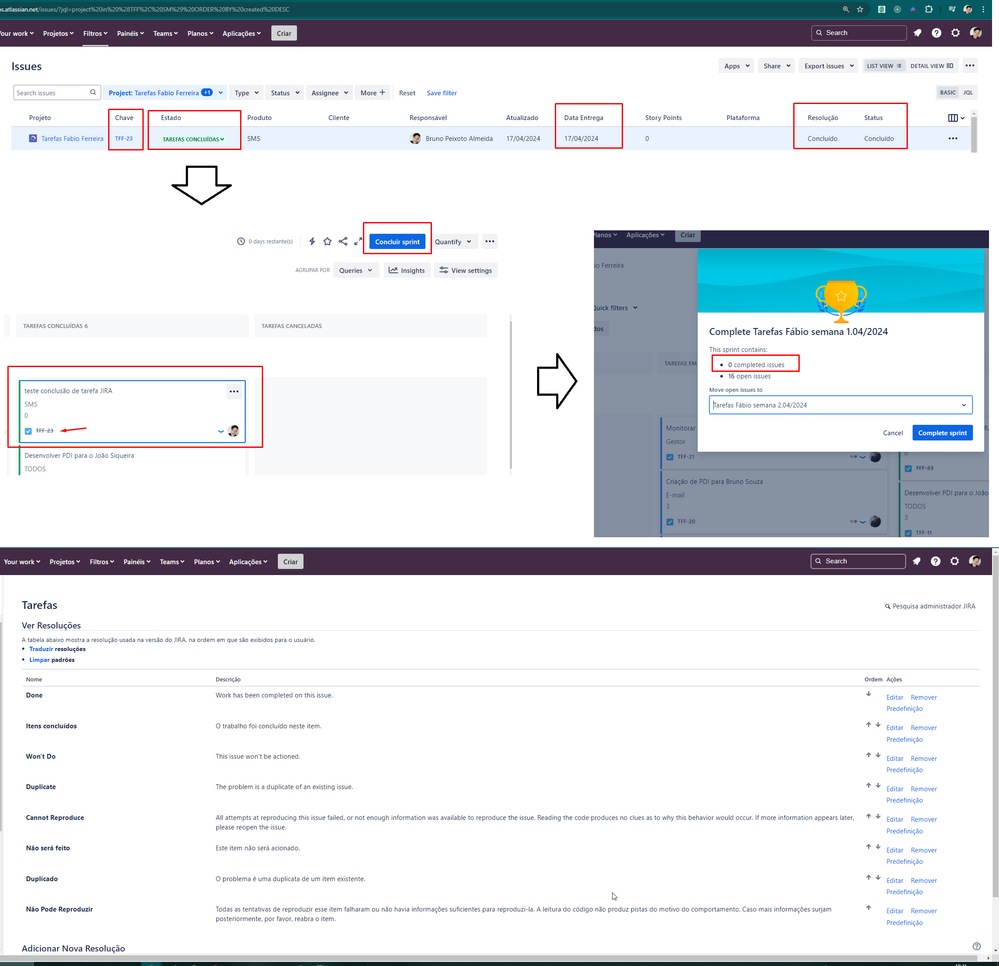The height and width of the screenshot is (966, 999).
Task: Star the sprint board as favorite
Action: [327, 242]
